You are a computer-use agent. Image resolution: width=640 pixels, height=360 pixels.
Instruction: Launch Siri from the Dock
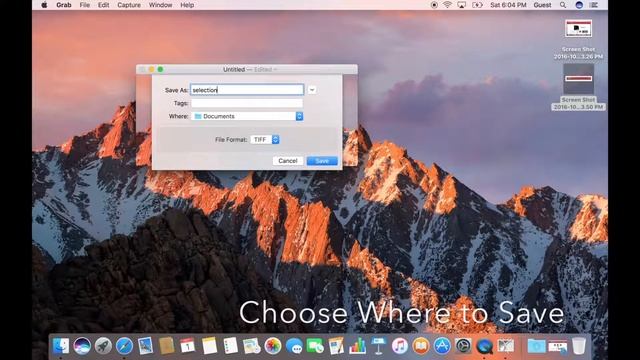click(82, 346)
